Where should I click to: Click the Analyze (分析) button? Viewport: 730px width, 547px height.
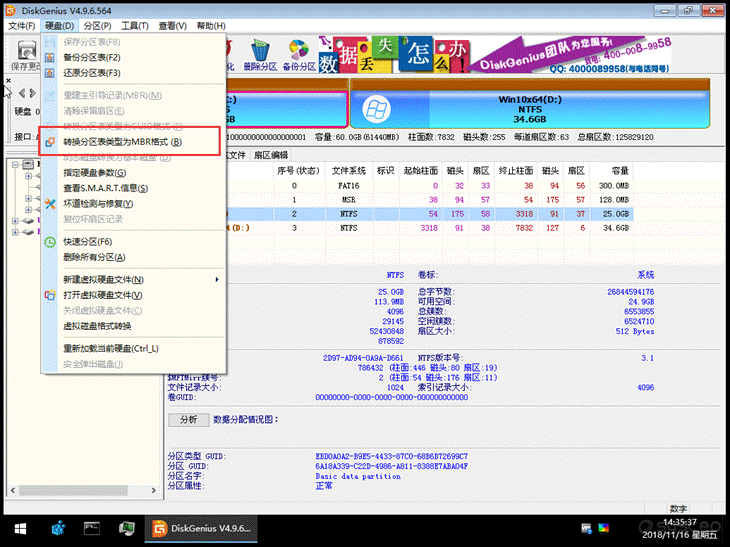(x=189, y=419)
